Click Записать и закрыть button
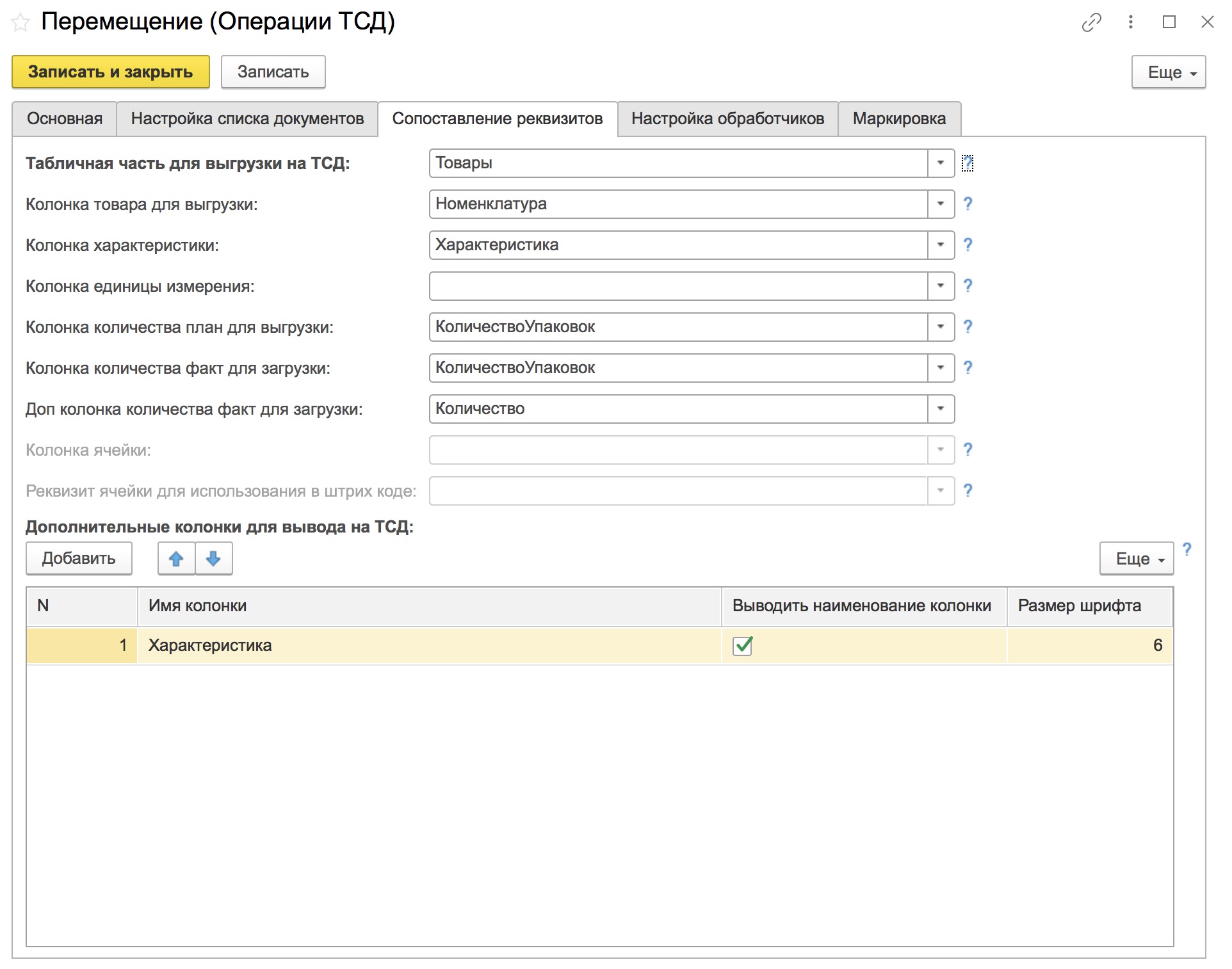 tap(111, 72)
